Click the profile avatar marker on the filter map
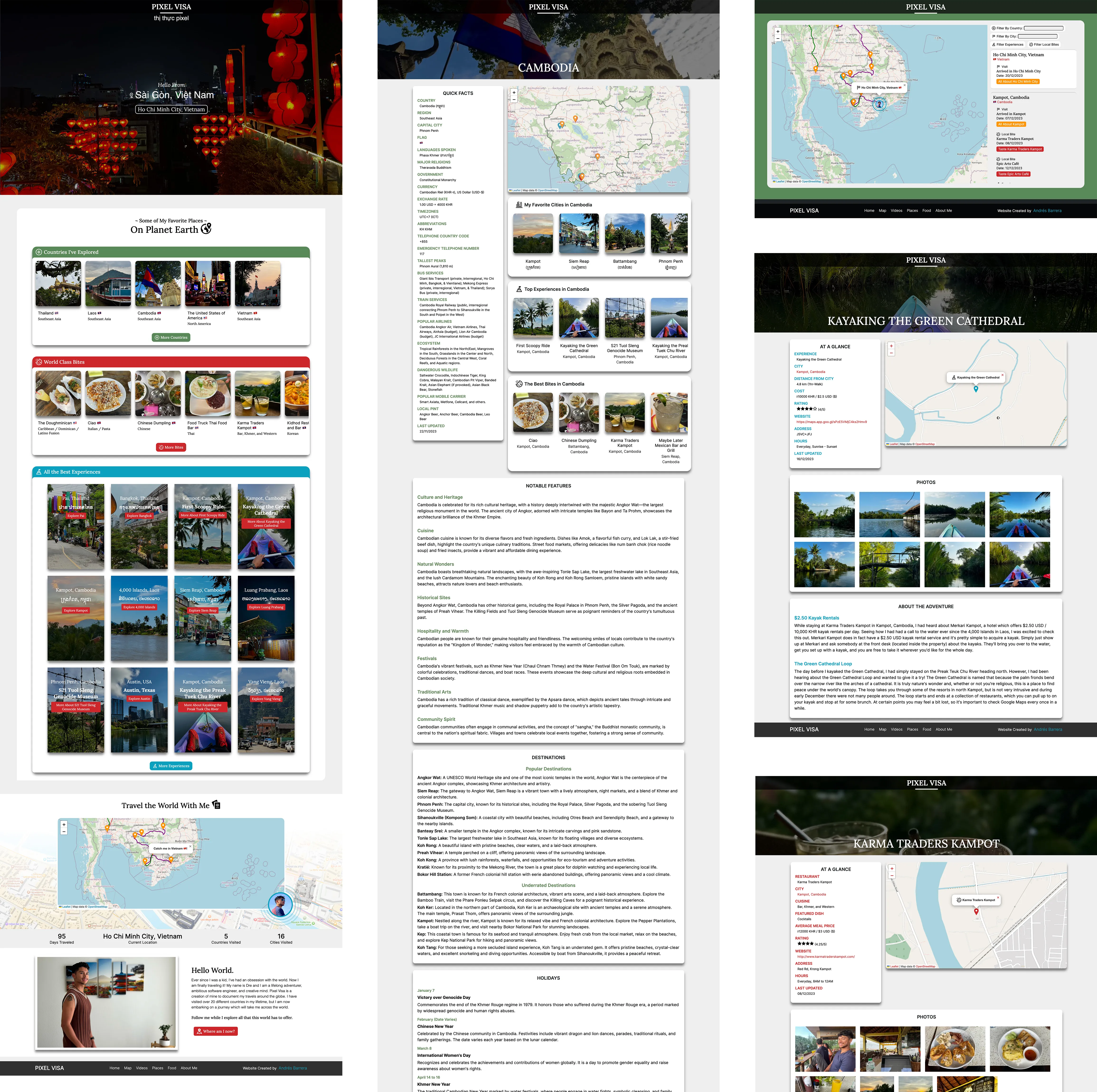The height and width of the screenshot is (1092, 1097). point(879,104)
